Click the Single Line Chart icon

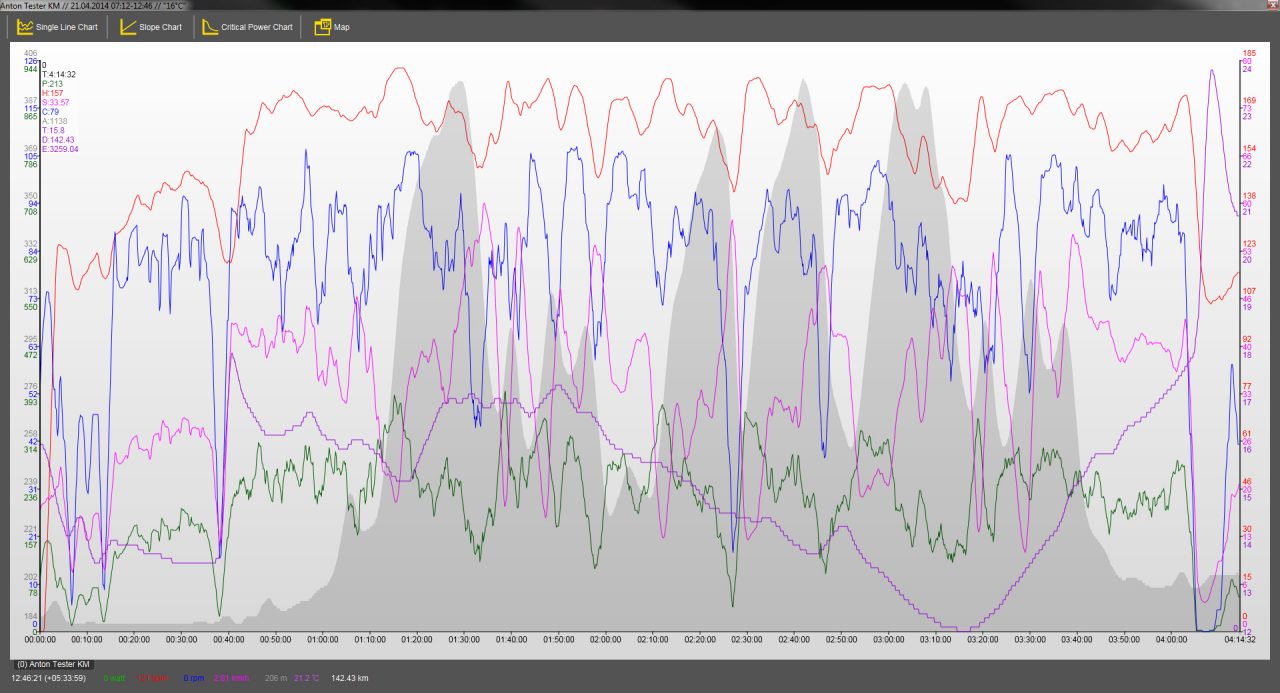click(25, 27)
